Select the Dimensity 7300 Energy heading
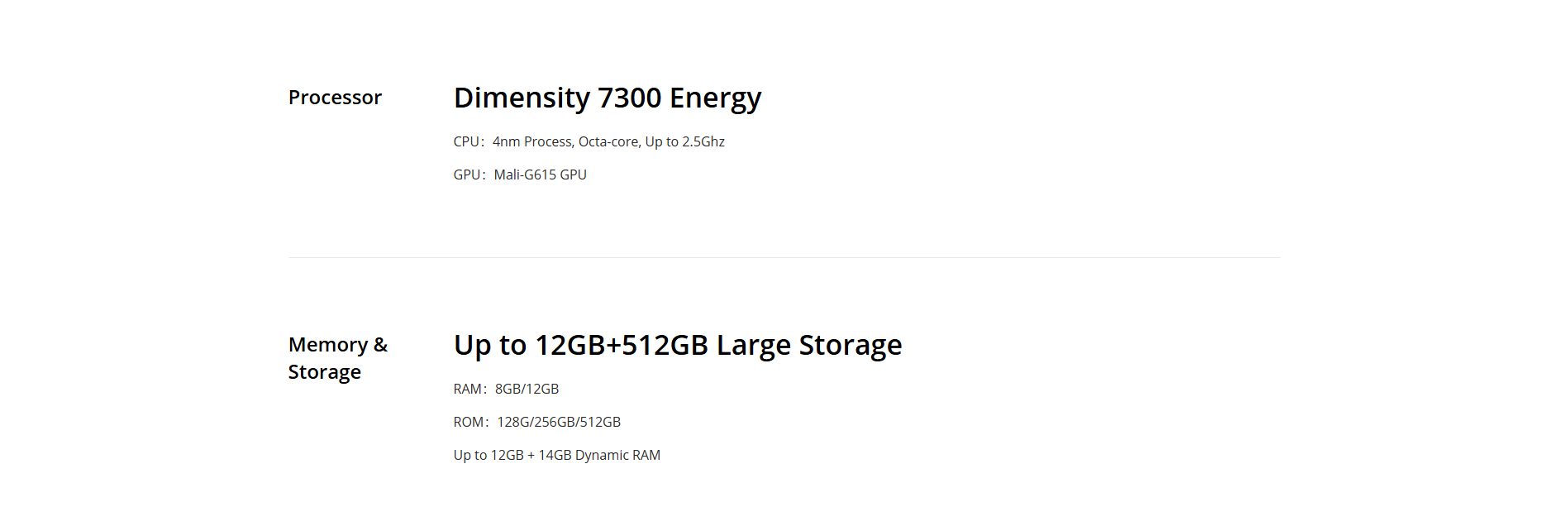The height and width of the screenshot is (526, 1568). coord(608,98)
